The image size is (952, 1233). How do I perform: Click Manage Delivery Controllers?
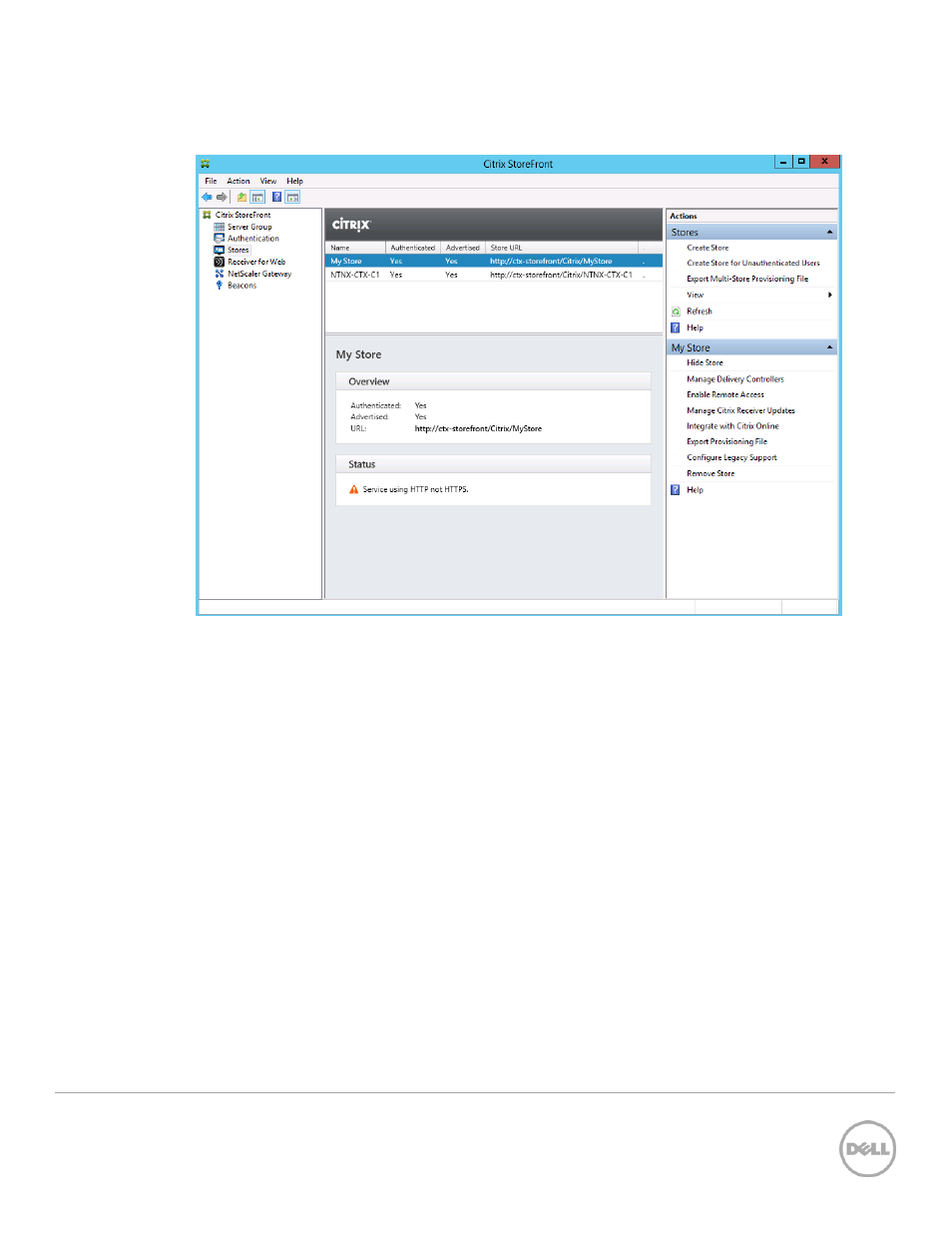(735, 379)
